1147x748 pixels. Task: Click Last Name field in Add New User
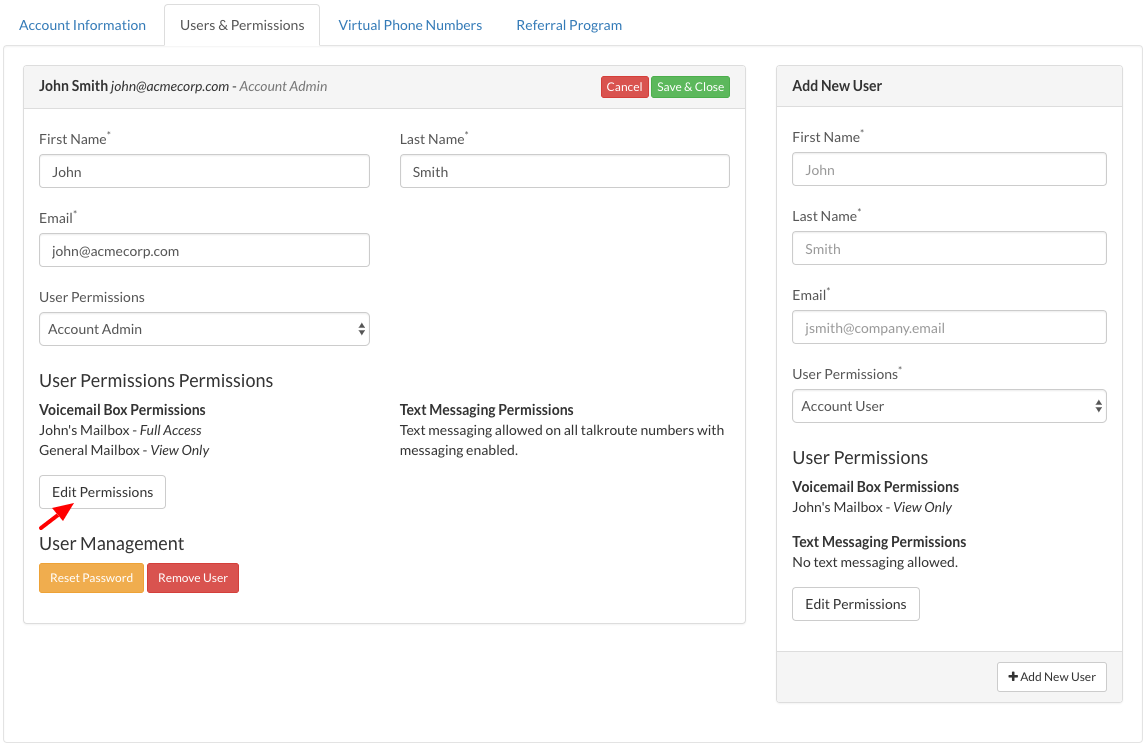point(949,248)
